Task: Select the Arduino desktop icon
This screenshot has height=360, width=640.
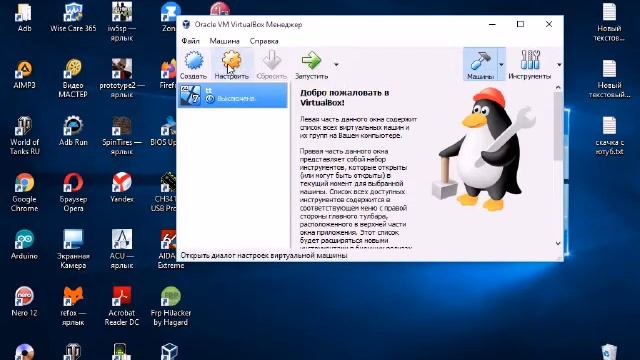Action: click(24, 246)
